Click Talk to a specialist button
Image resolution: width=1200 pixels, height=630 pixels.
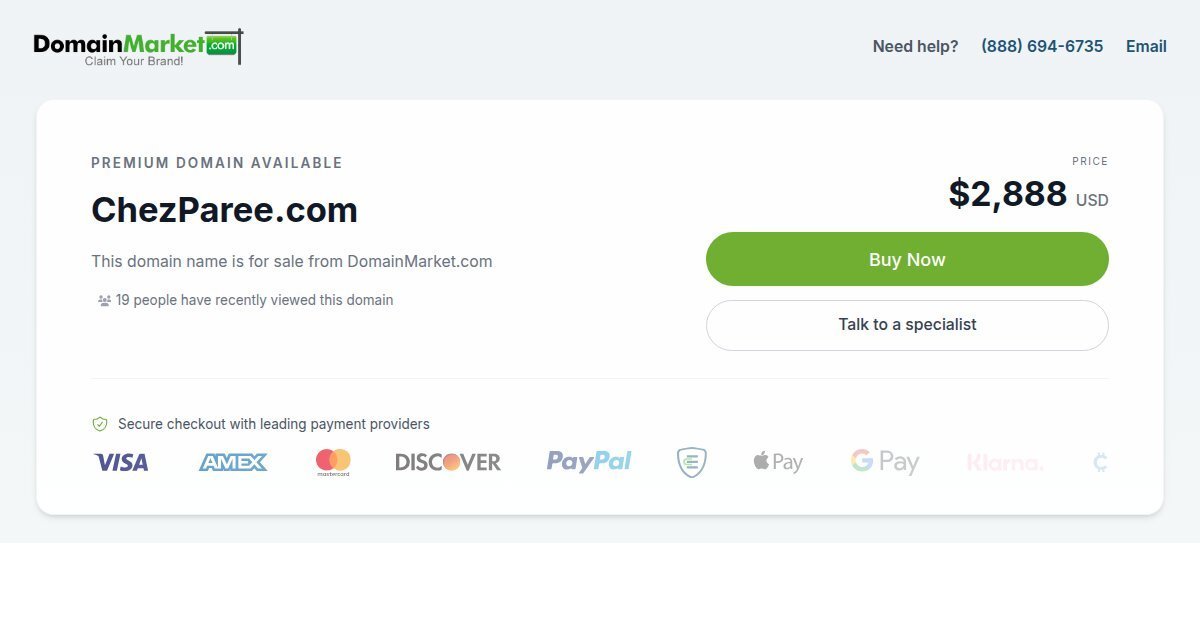click(x=907, y=325)
